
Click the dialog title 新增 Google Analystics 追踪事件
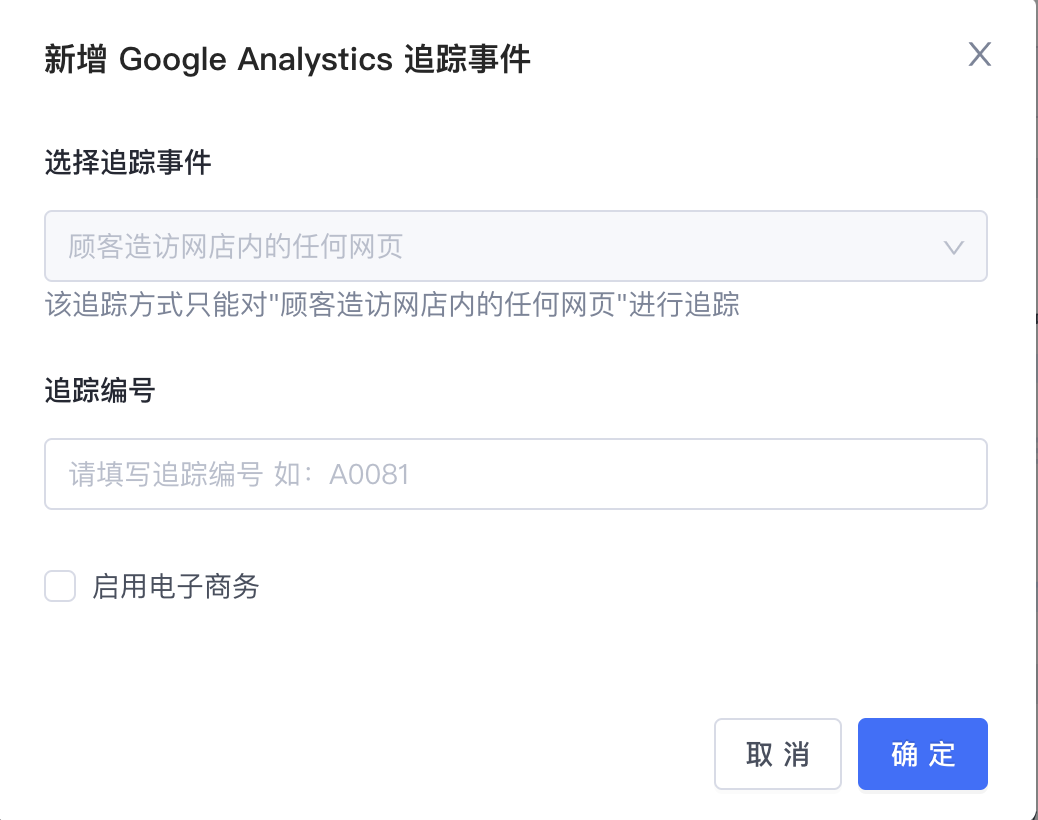coord(287,61)
